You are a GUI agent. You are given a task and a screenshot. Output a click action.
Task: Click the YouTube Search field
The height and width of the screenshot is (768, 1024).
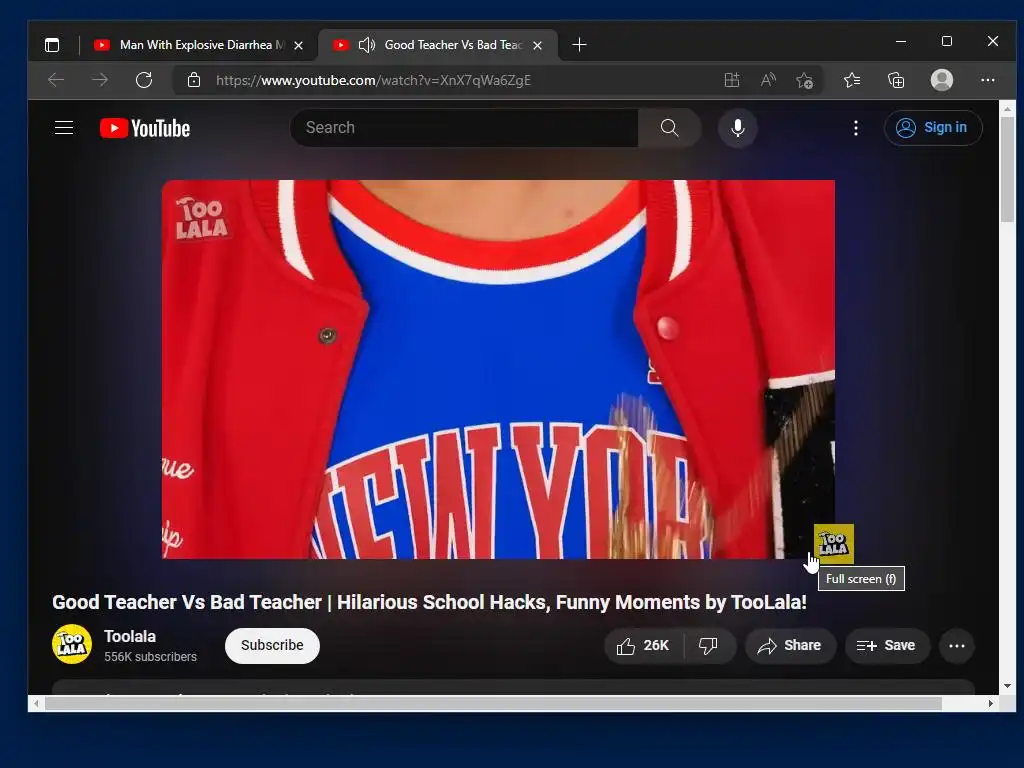point(464,127)
